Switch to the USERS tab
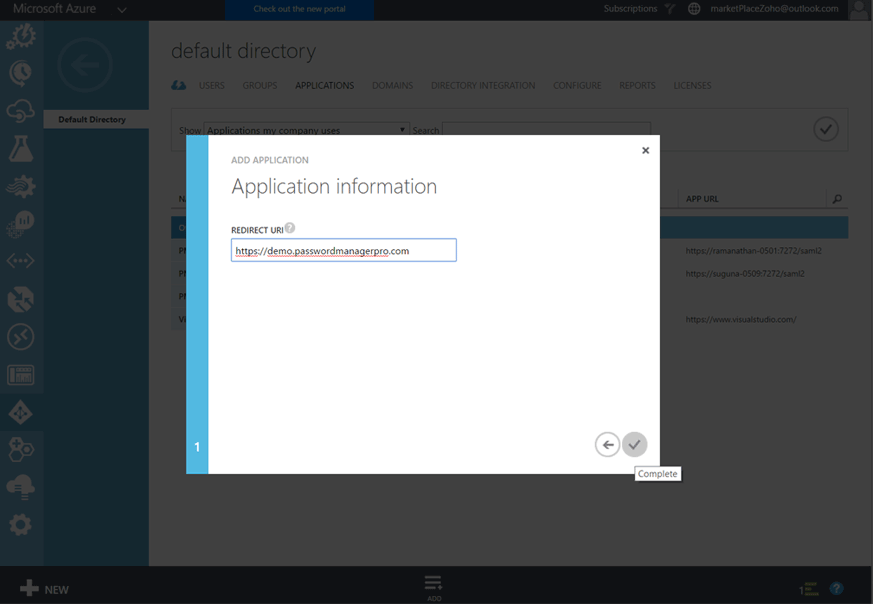873x604 pixels. 212,85
